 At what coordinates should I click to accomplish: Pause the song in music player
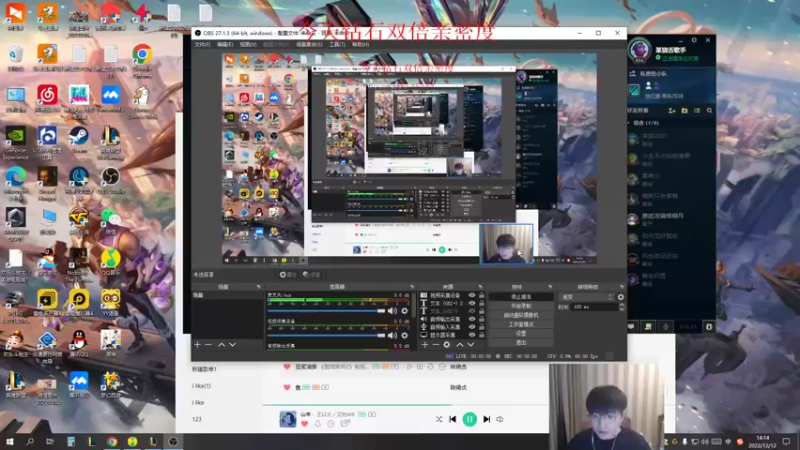click(x=469, y=419)
